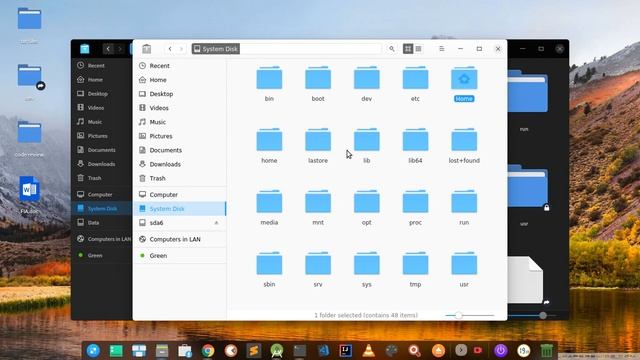Open Computer in light sidebar
The width and height of the screenshot is (640, 360).
(180, 195)
